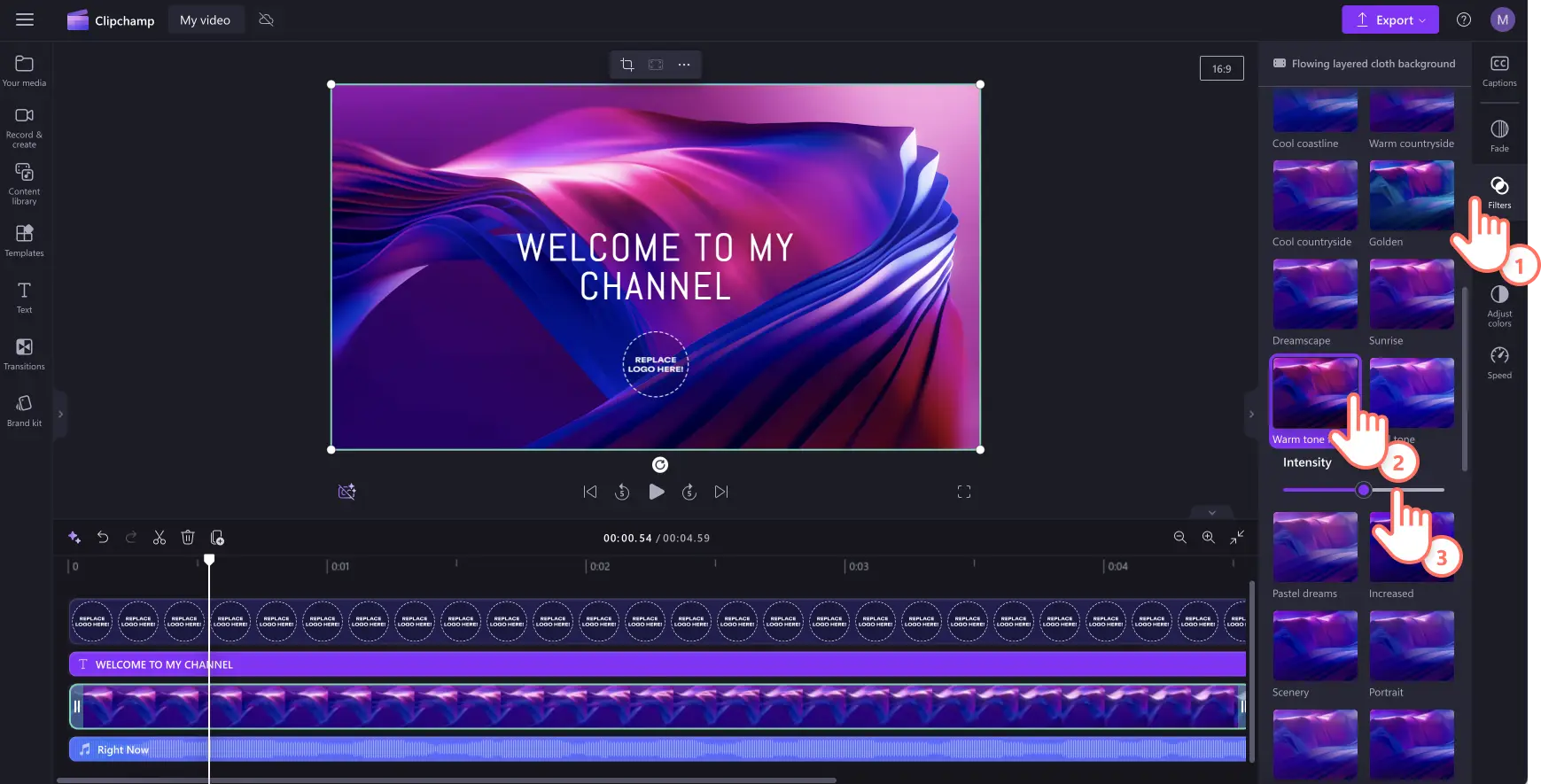1541x784 pixels.
Task: Click the rotate handle below preview
Action: click(x=660, y=465)
